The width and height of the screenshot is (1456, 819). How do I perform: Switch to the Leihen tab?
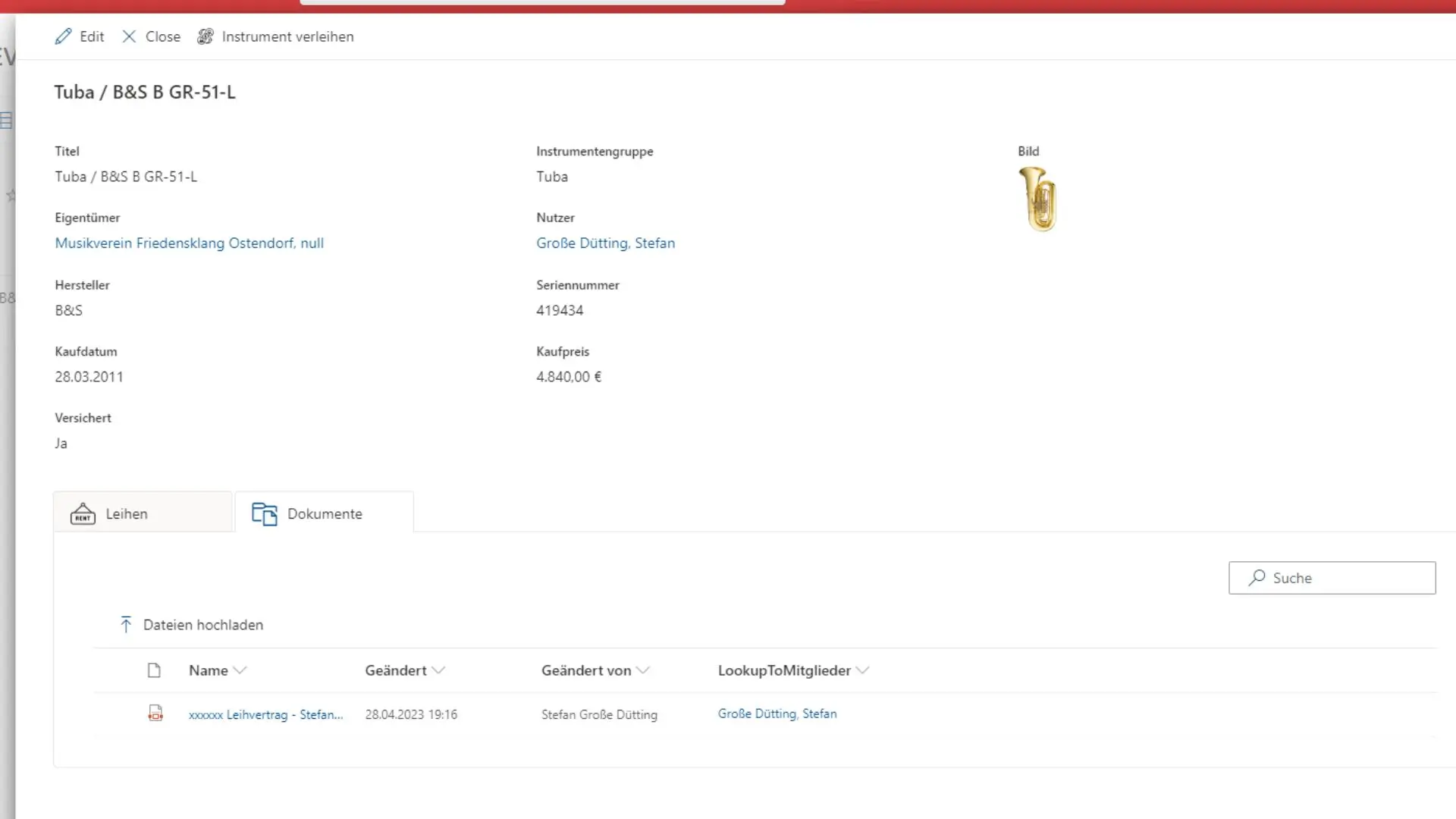pos(126,513)
